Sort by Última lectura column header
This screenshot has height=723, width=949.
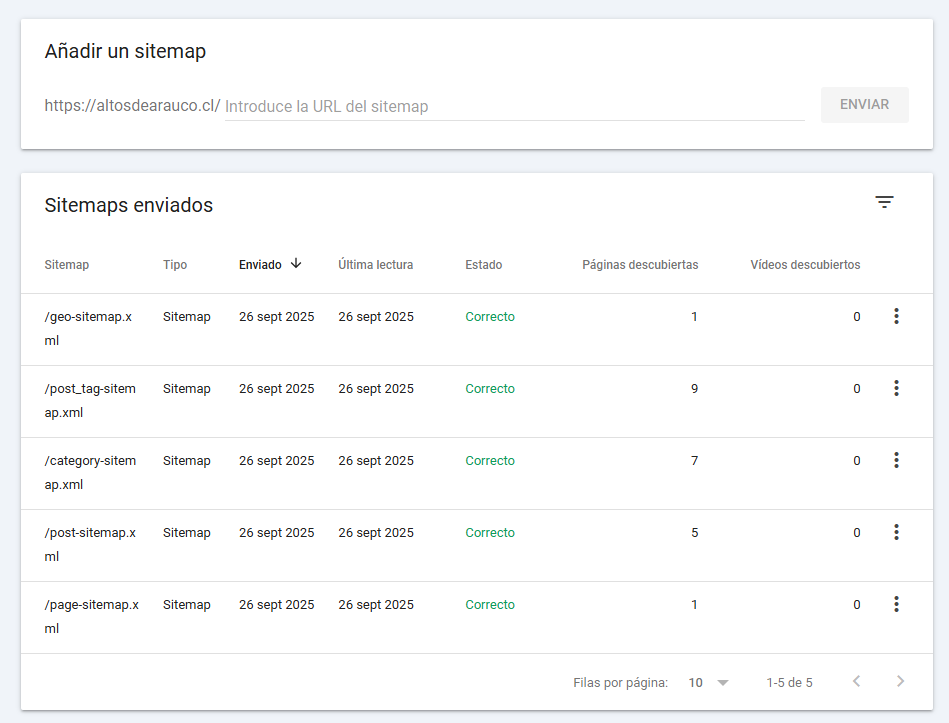(375, 265)
